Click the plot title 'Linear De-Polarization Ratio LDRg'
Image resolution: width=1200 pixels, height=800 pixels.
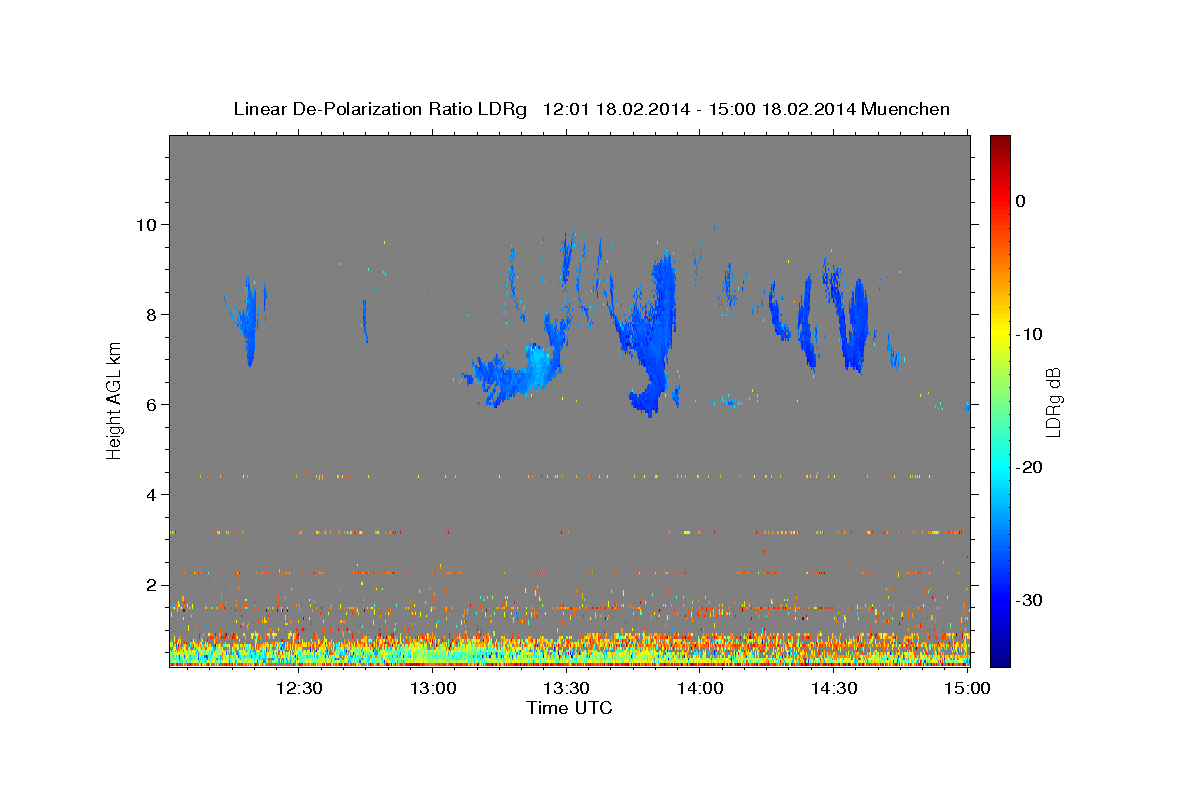click(x=379, y=109)
